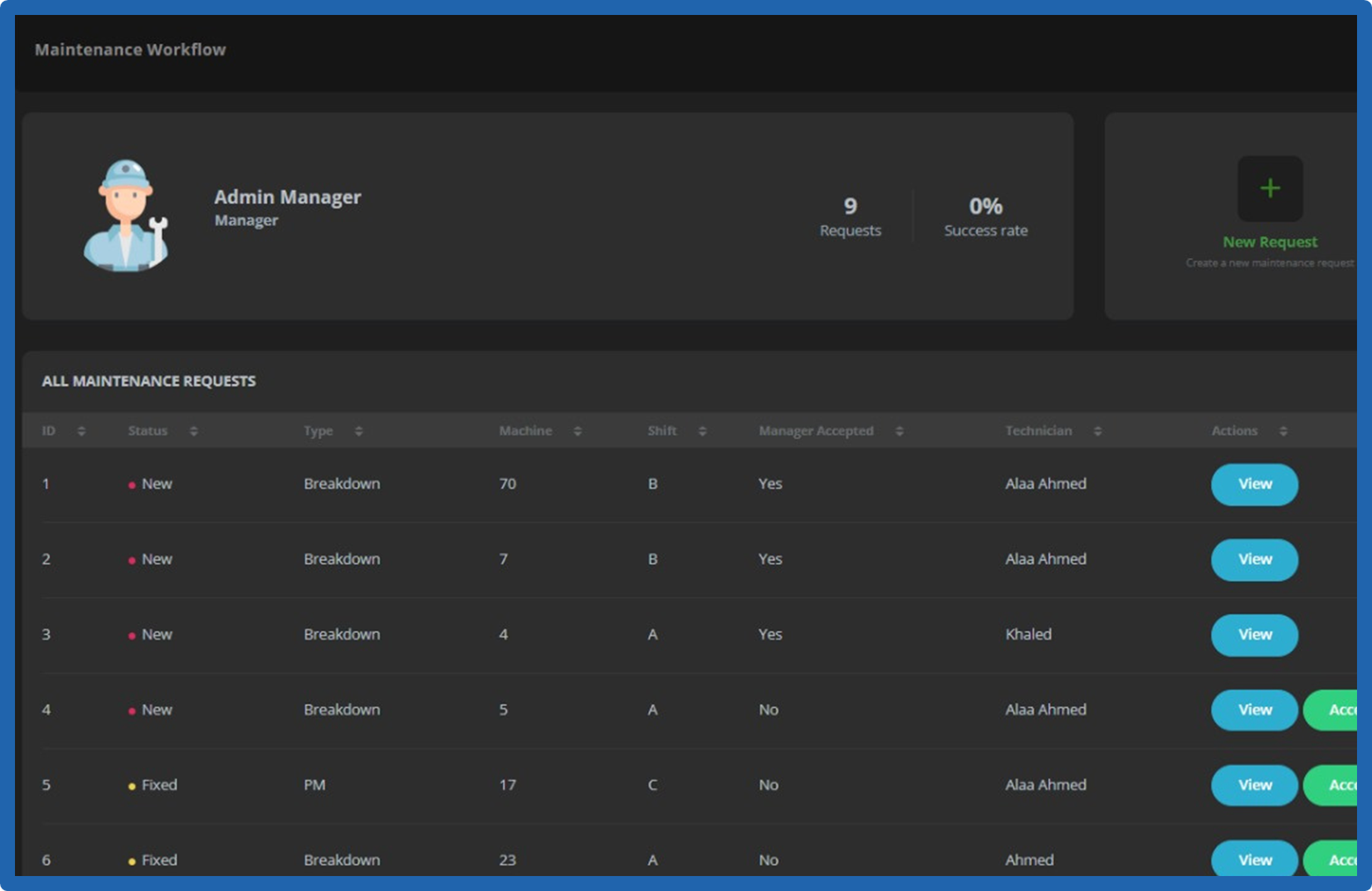This screenshot has height=891, width=1372.
Task: Click the green plus New Request icon
Action: 1269,188
